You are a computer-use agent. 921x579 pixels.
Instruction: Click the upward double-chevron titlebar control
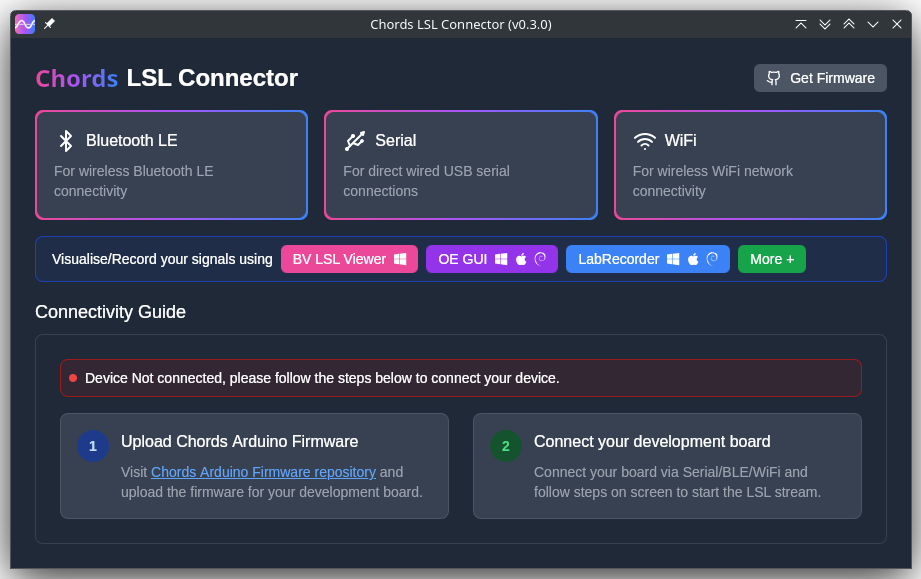click(x=848, y=23)
